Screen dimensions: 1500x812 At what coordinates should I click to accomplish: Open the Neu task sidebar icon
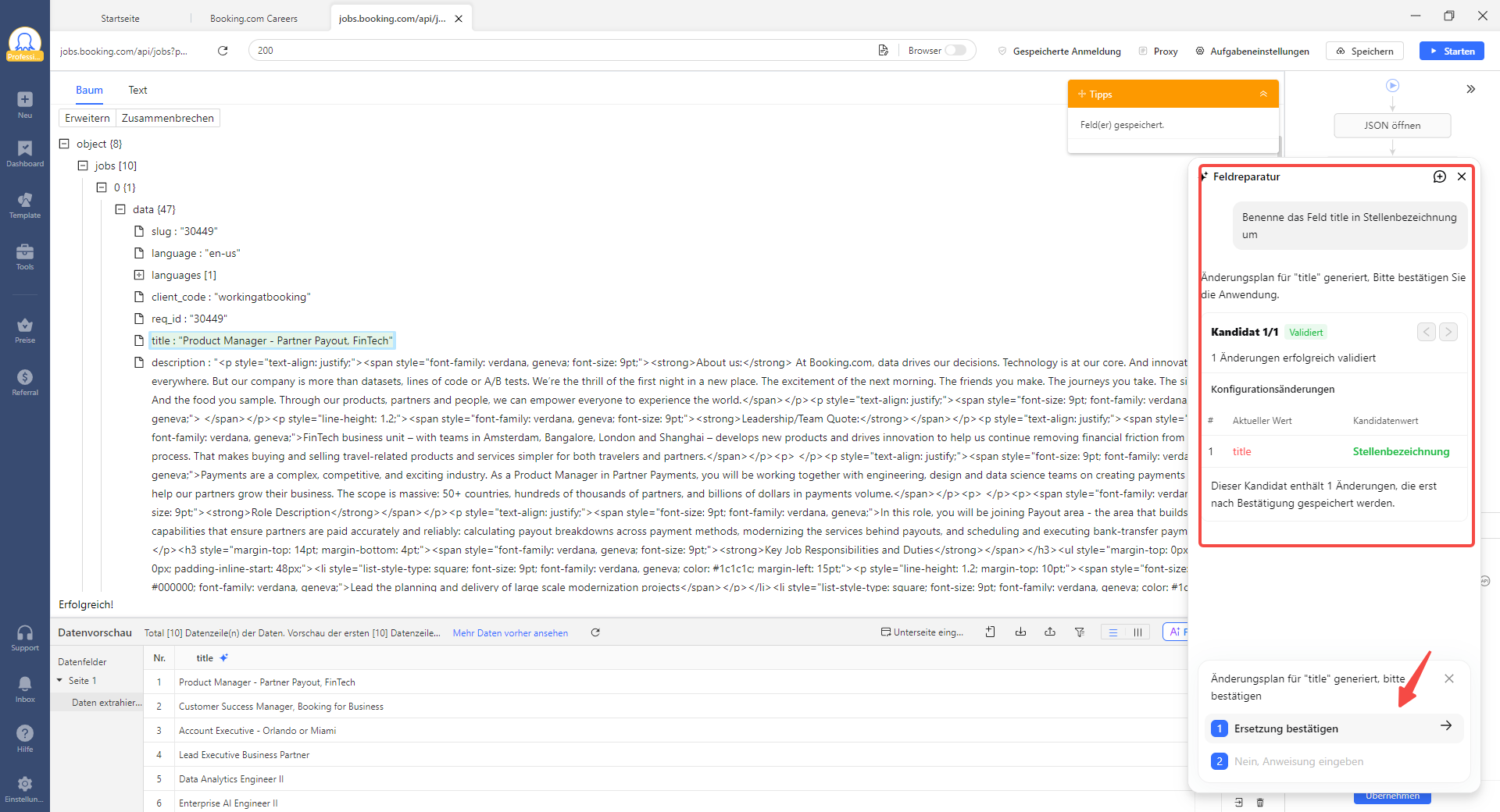pyautogui.click(x=25, y=105)
